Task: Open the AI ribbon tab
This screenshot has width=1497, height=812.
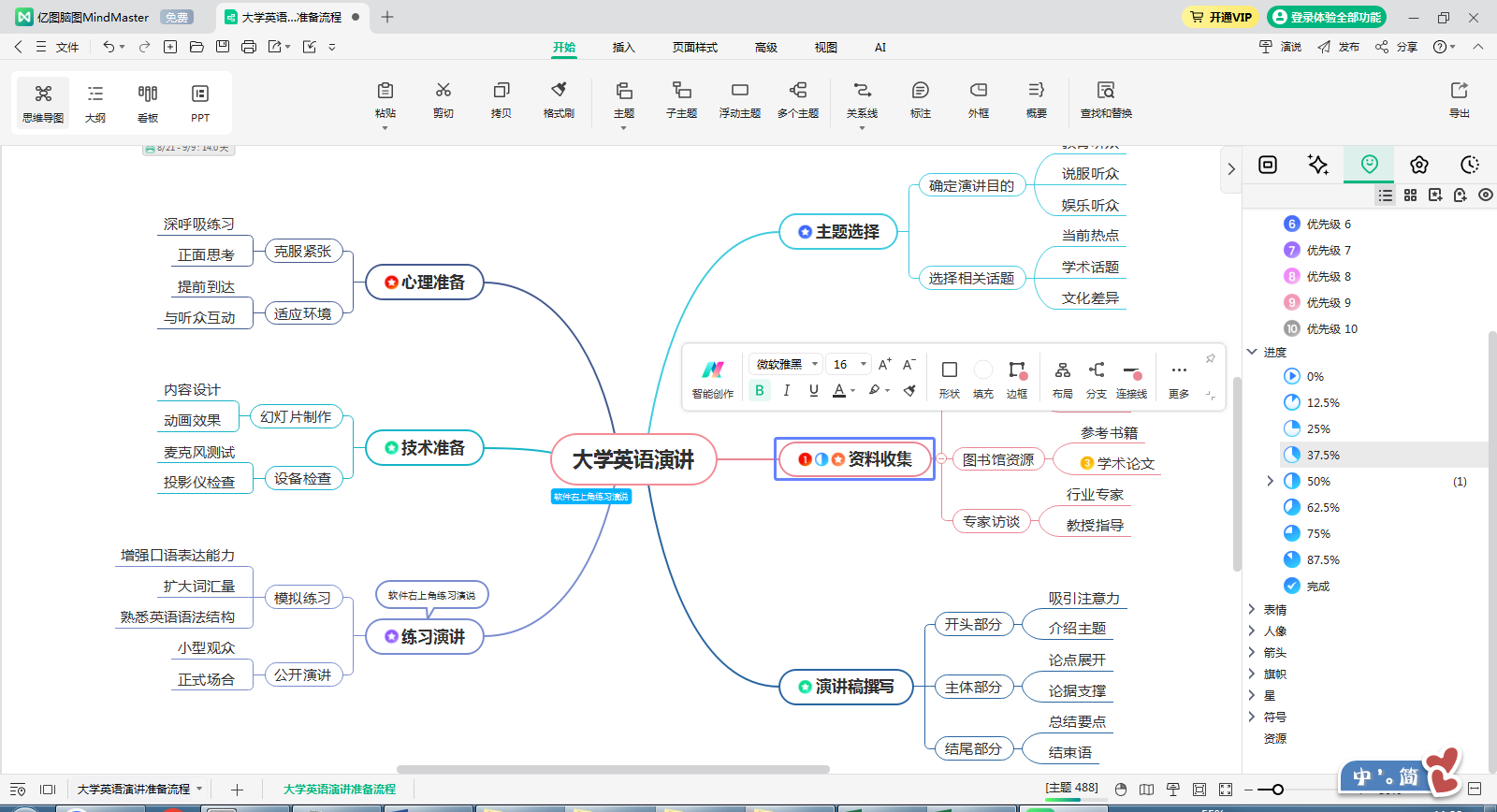Action: 880,47
